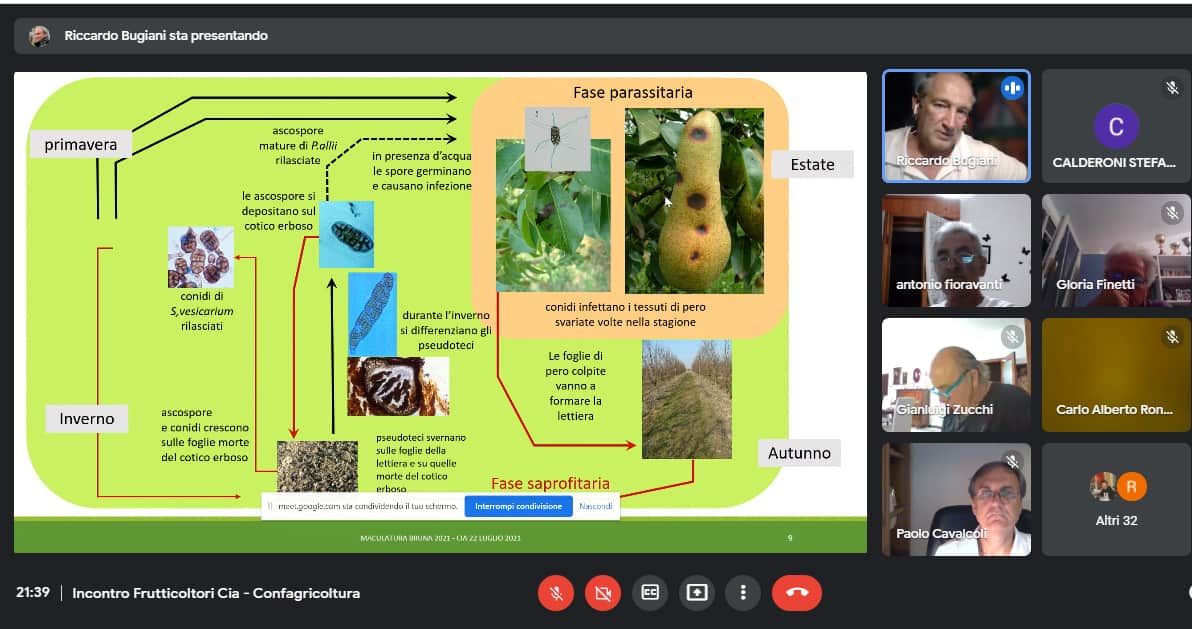Turn on the camera in the call controls
Screen dimensions: 1192x629
coord(603,593)
